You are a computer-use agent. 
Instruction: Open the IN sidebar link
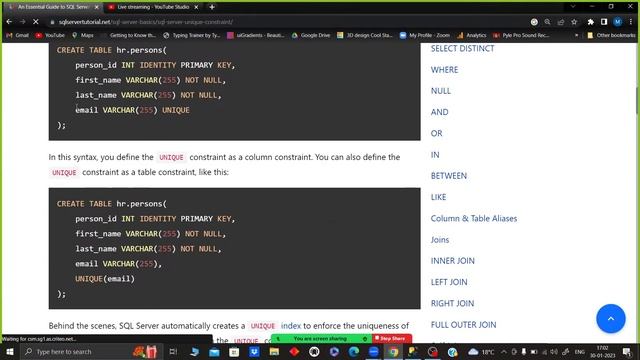point(435,155)
